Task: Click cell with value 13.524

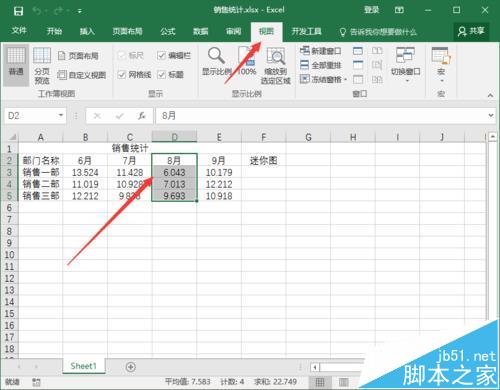Action: click(x=85, y=172)
